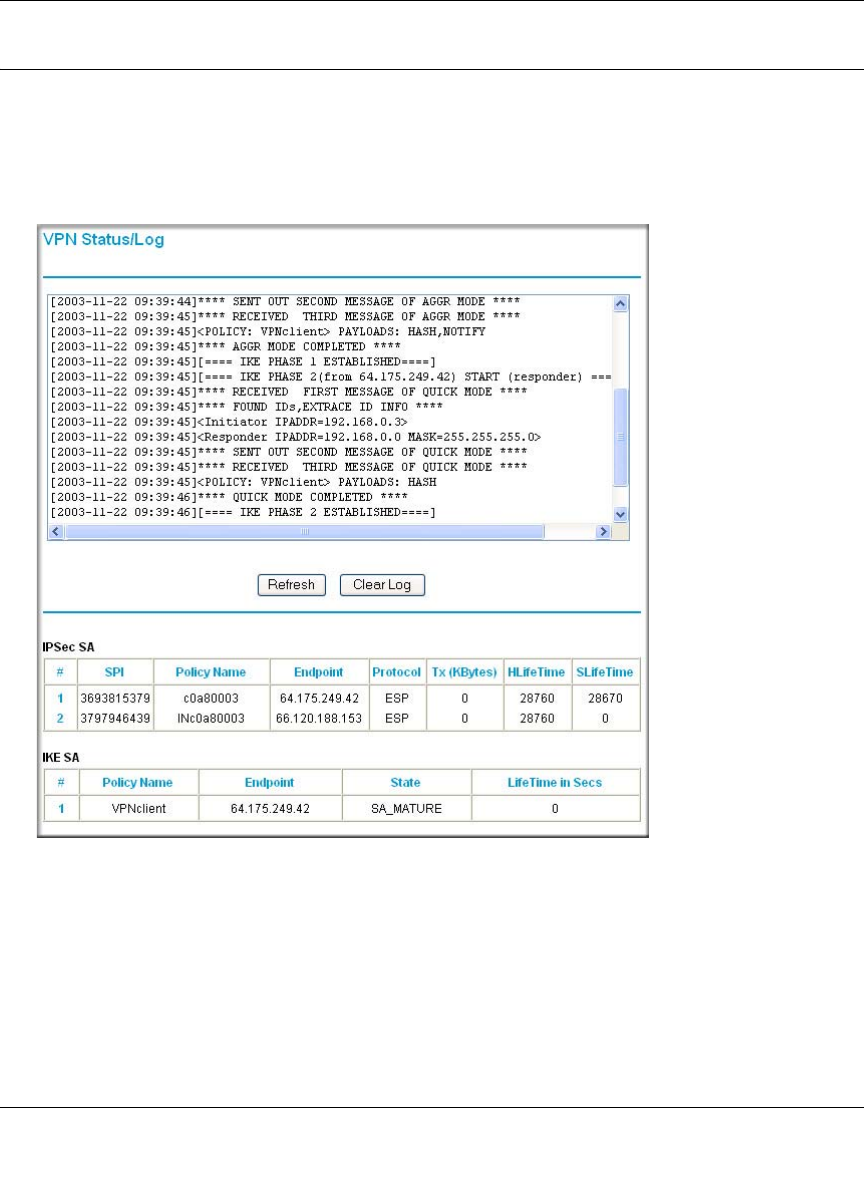864x1184 pixels.
Task: Click the Refresh button
Action: pos(292,585)
